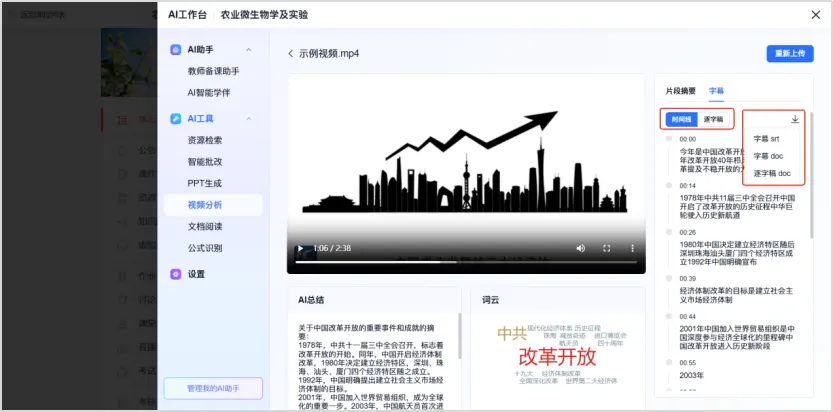Viewport: 833px width, 412px height.
Task: Click the AI工具 section icon
Action: [x=175, y=118]
